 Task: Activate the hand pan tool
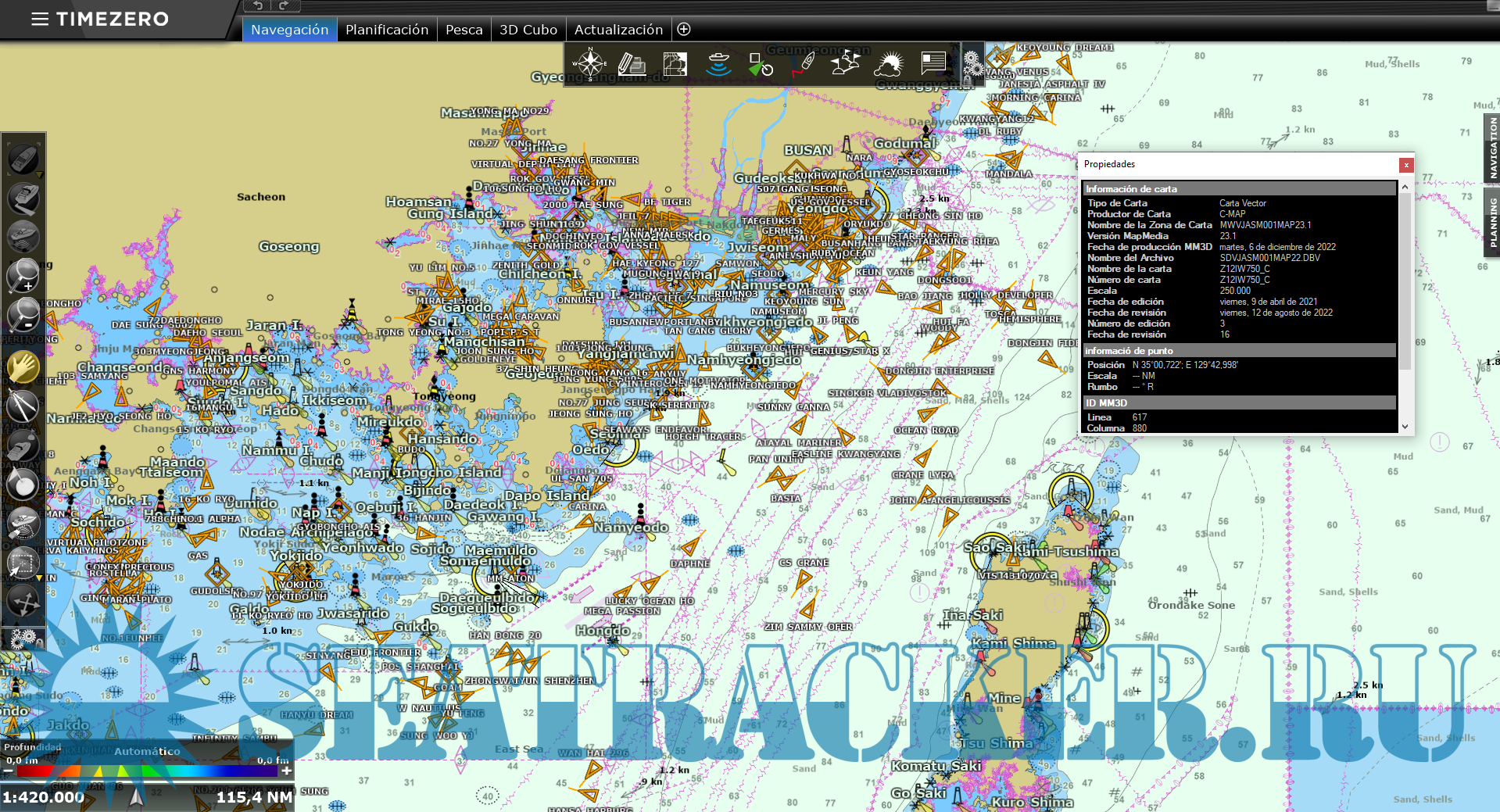pyautogui.click(x=23, y=367)
